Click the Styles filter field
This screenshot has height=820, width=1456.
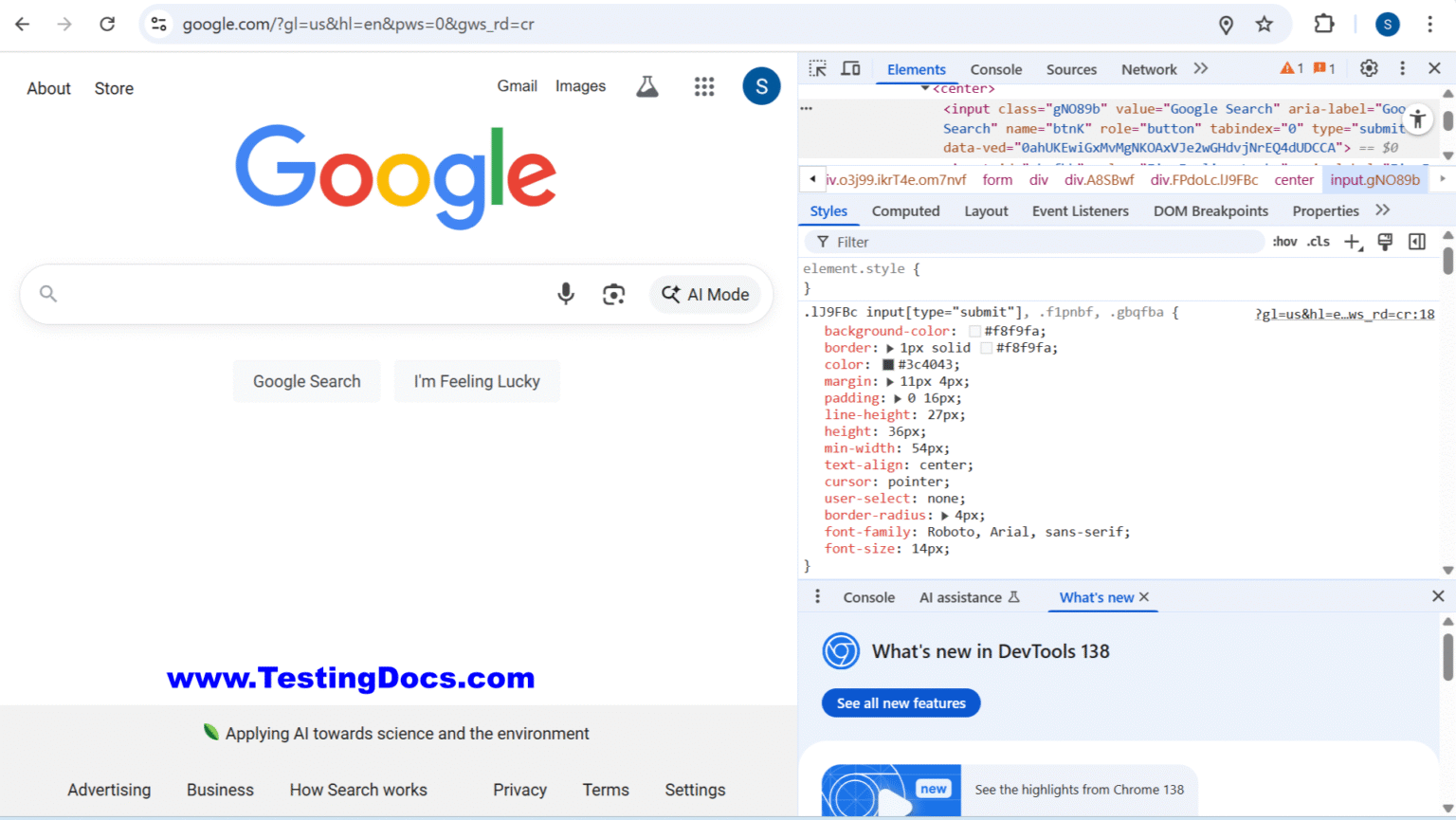pos(948,242)
